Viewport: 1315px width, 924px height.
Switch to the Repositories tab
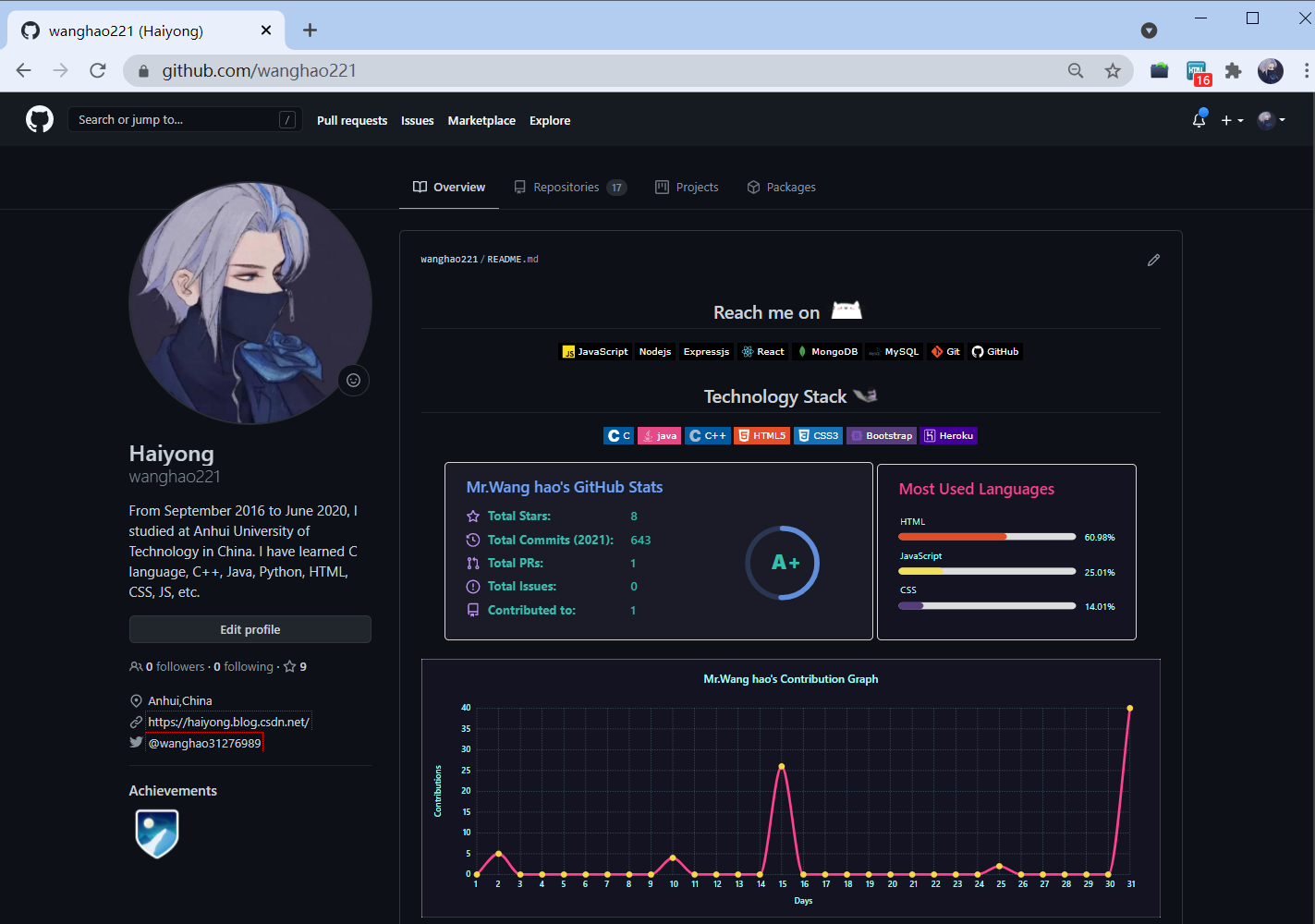pyautogui.click(x=570, y=188)
